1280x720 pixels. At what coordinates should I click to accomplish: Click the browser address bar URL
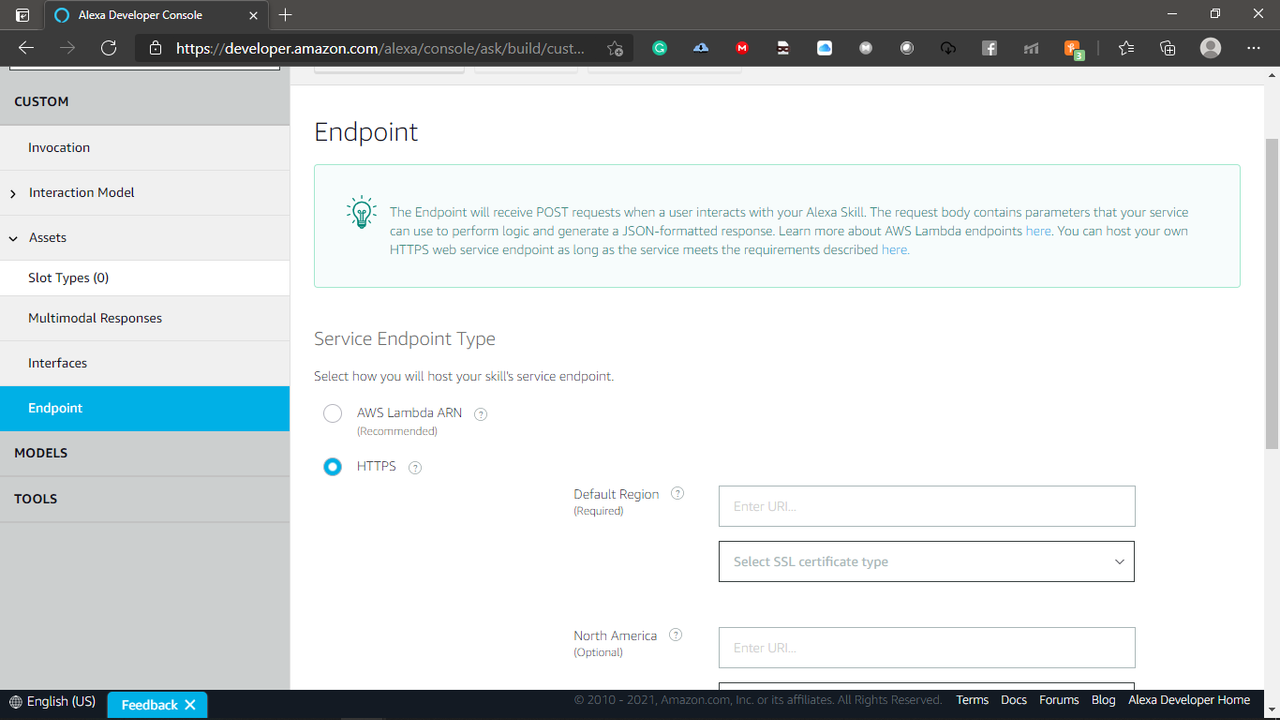(x=380, y=48)
